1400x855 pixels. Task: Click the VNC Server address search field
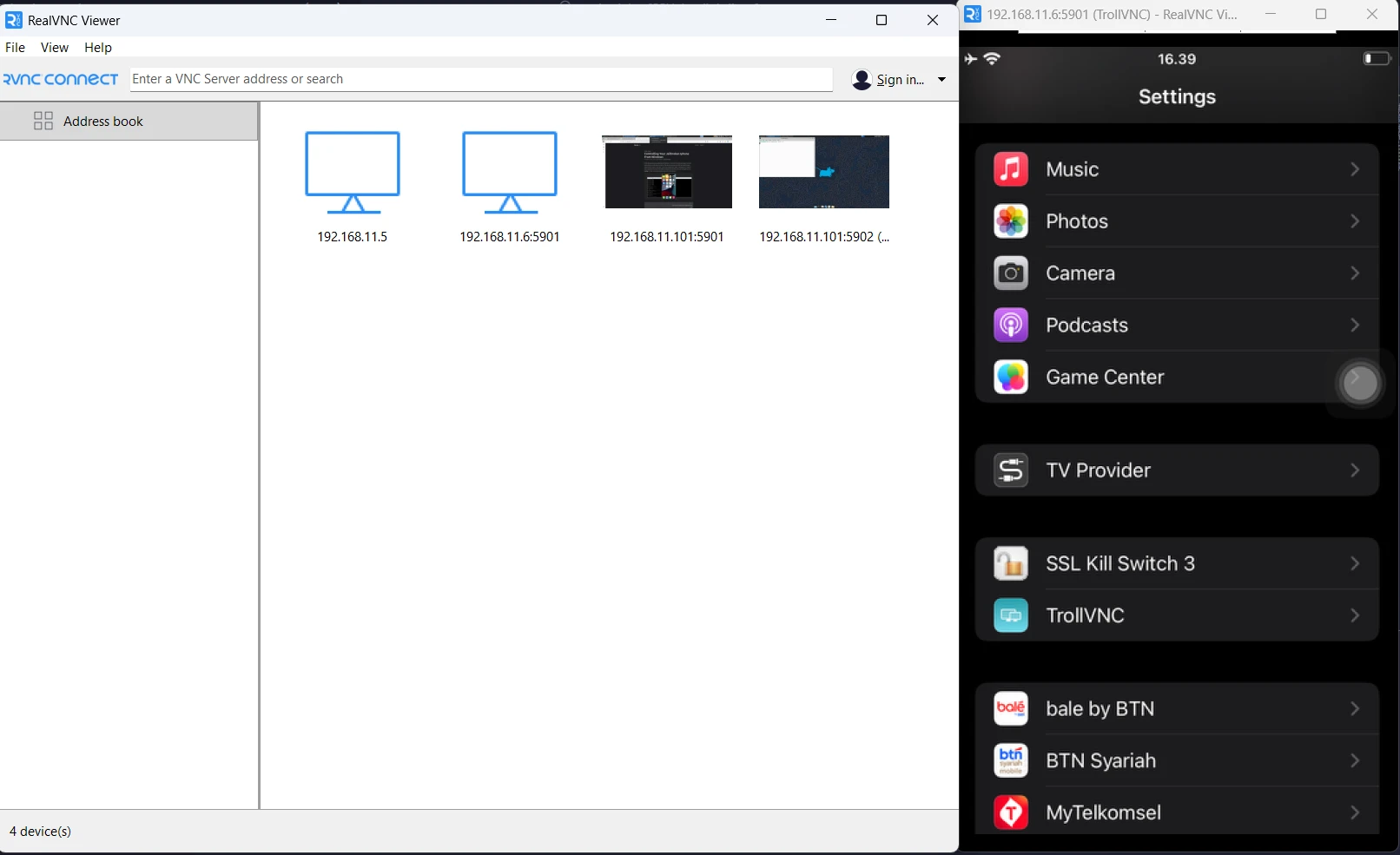click(481, 79)
